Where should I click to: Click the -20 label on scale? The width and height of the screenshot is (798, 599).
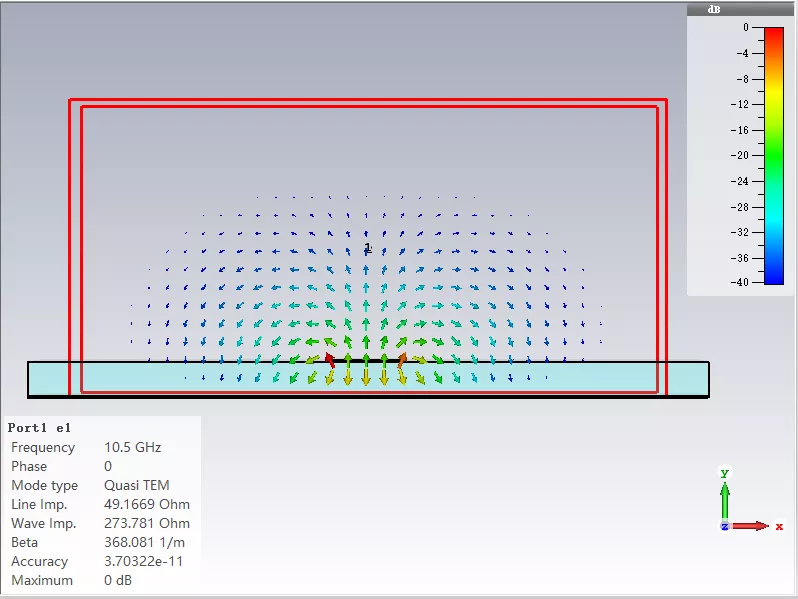[739, 155]
